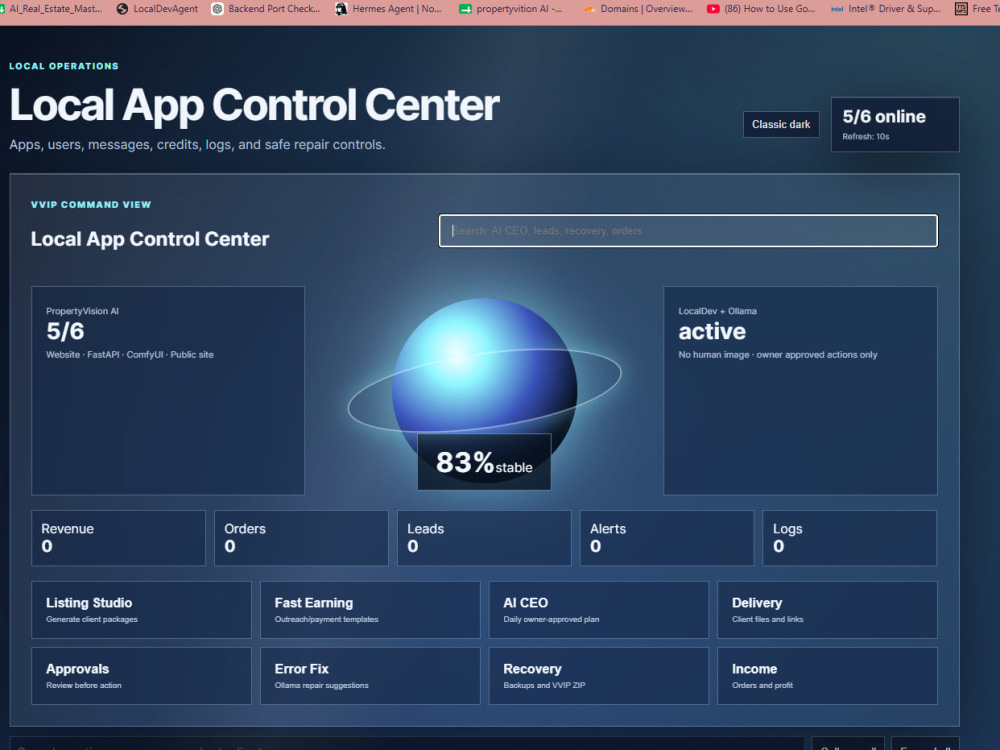This screenshot has height=750, width=1000.
Task: Click the Apps, users, messages description line
Action: point(197,145)
